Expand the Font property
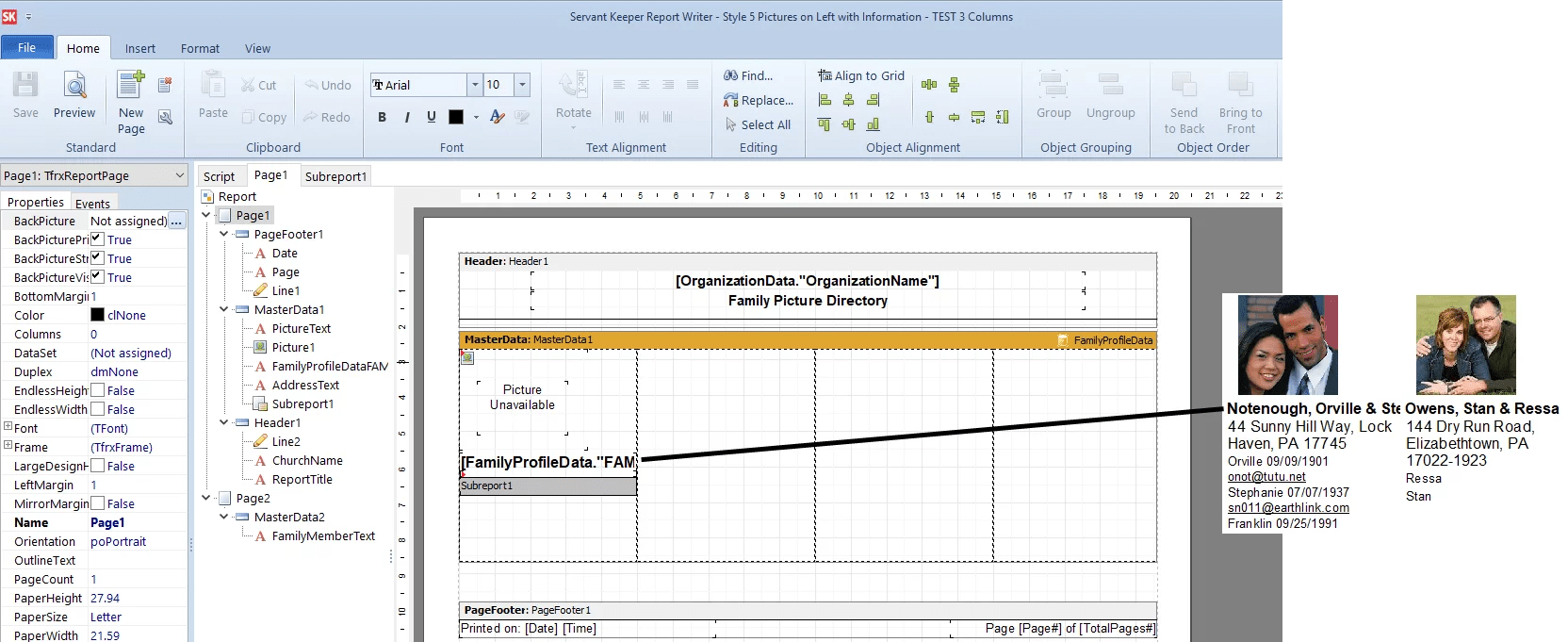The width and height of the screenshot is (1568, 642). (x=8, y=426)
